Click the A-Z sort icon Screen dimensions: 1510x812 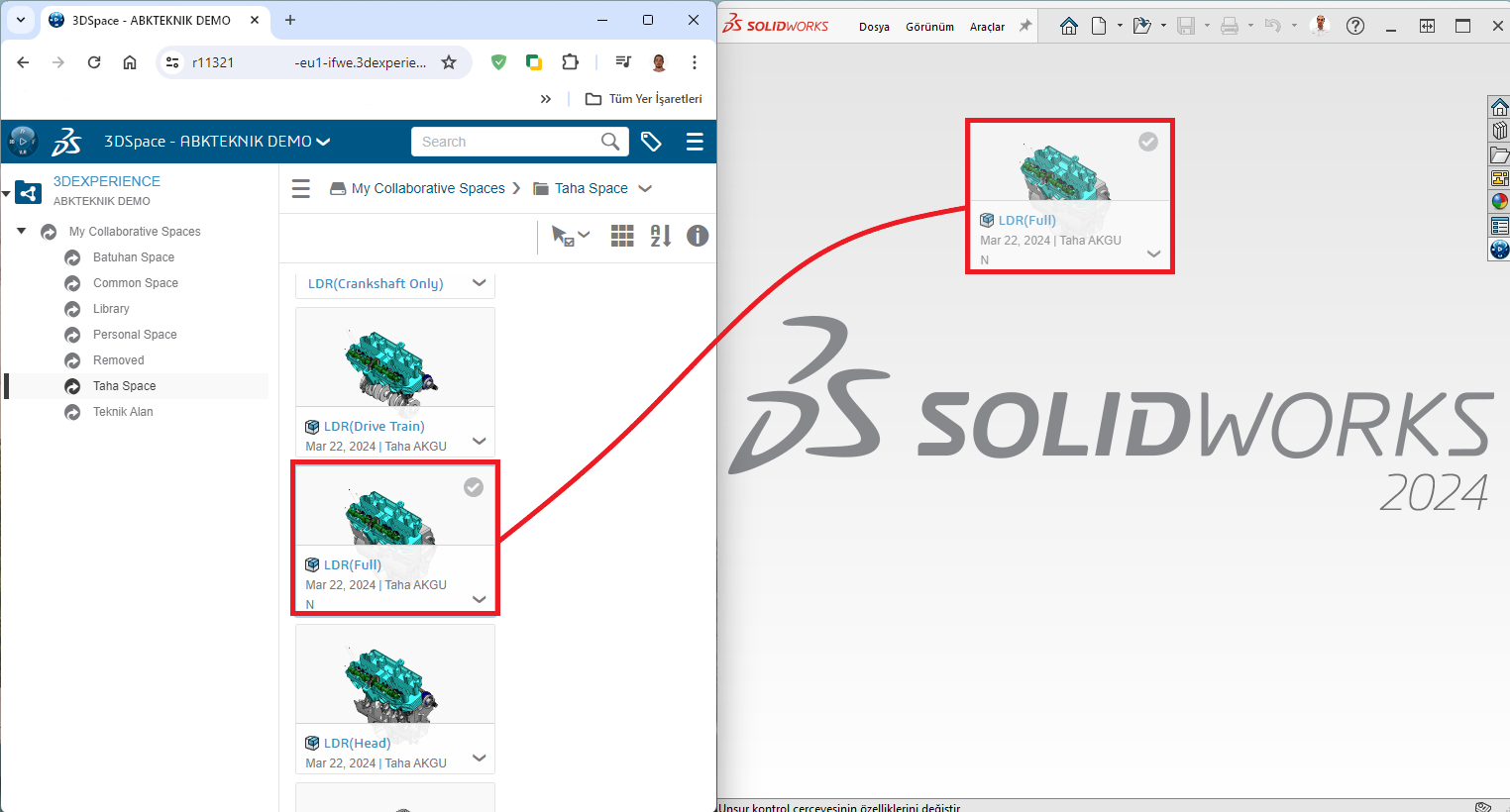[x=660, y=236]
